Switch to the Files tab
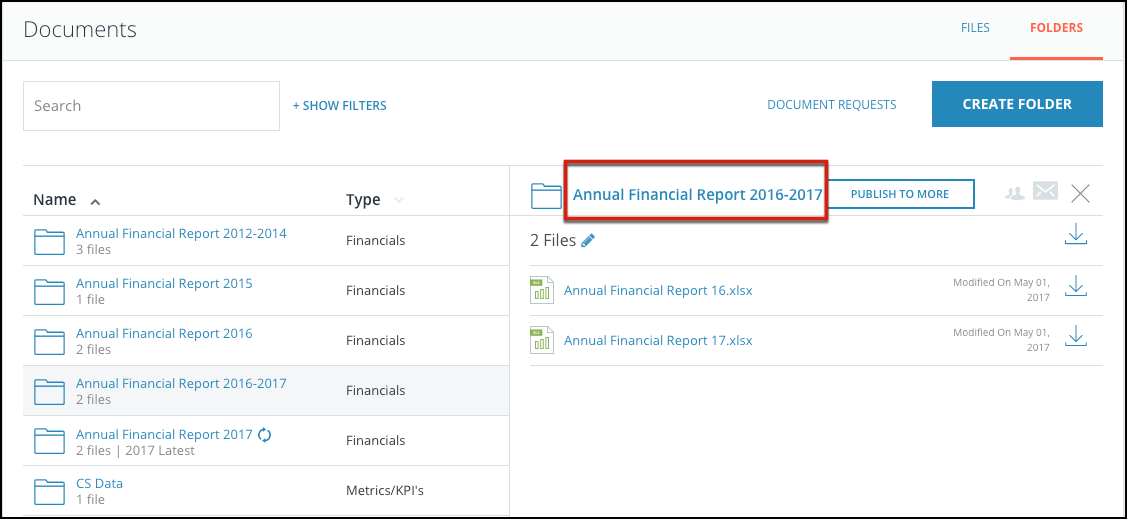 pyautogui.click(x=975, y=28)
